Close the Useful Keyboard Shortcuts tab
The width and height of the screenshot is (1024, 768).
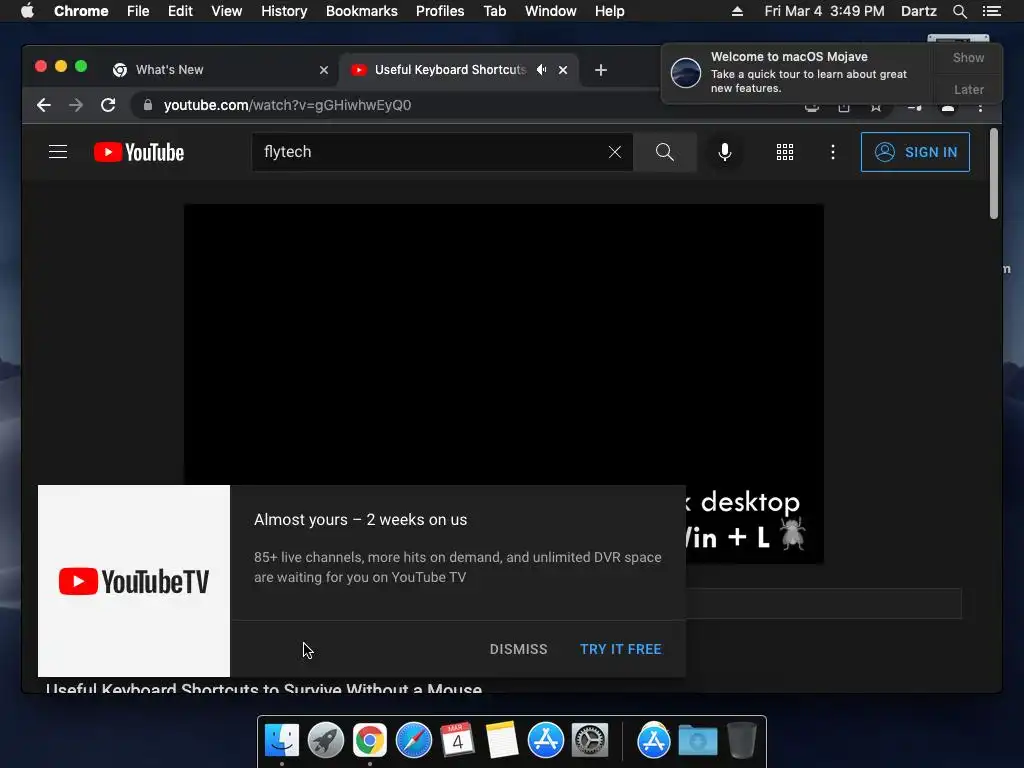click(563, 70)
